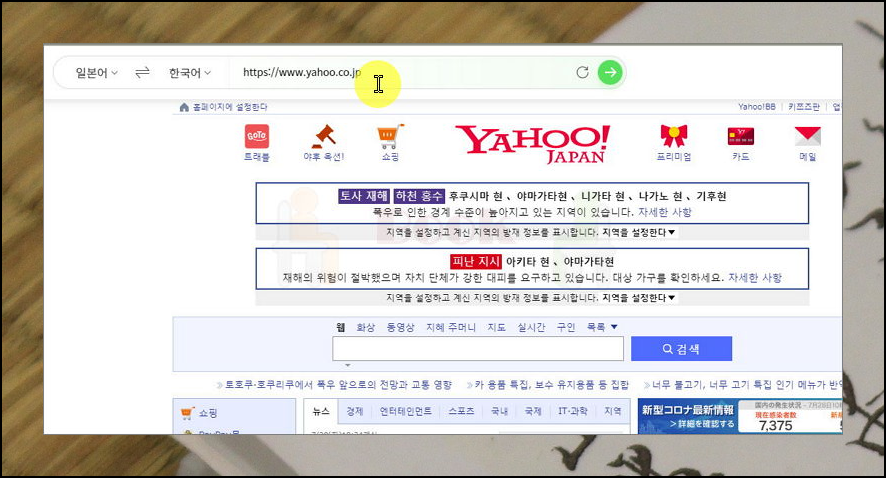
Task: Click the Yahoo search text box
Action: click(478, 349)
